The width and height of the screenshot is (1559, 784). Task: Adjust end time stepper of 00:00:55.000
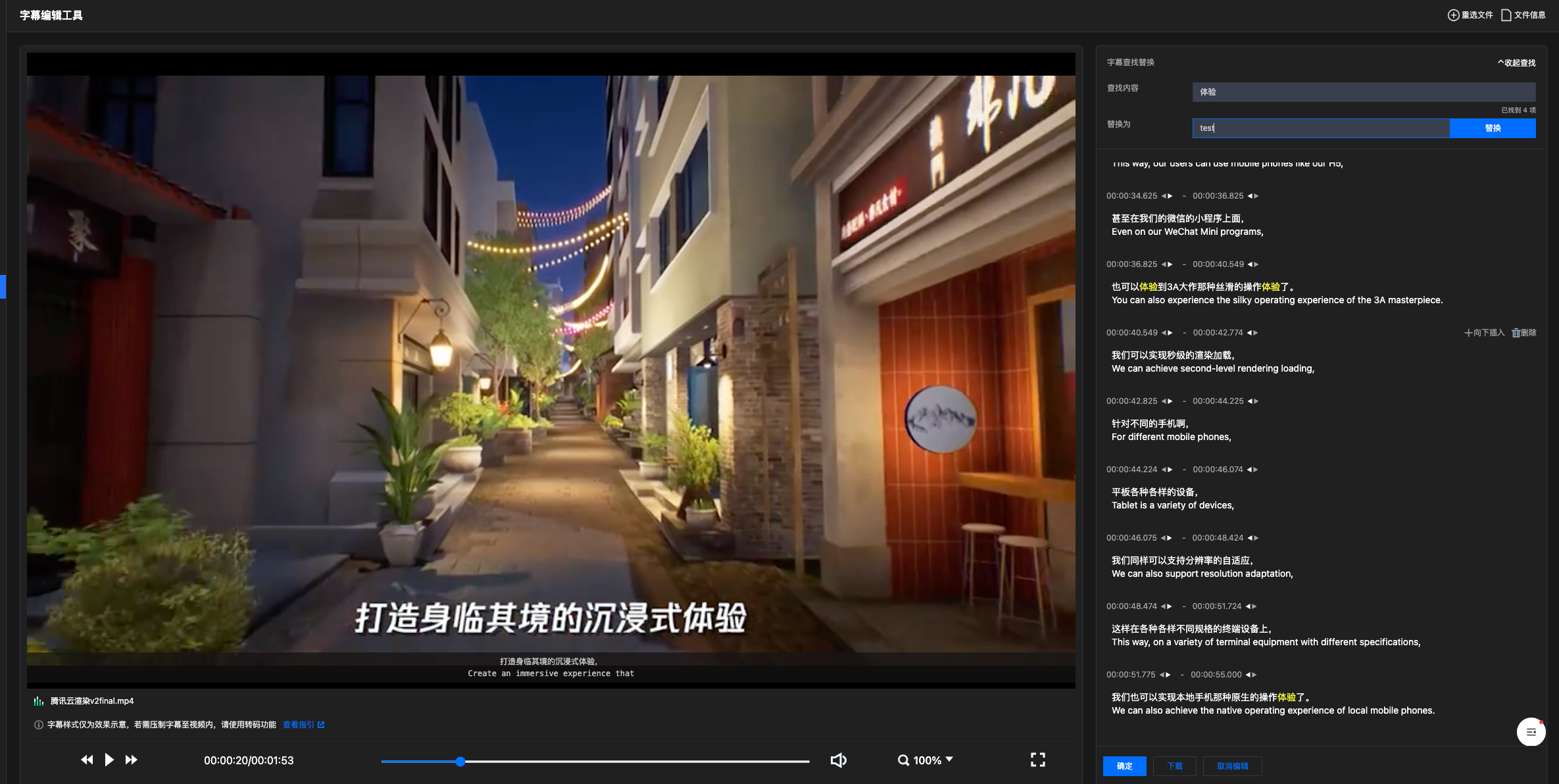1251,675
